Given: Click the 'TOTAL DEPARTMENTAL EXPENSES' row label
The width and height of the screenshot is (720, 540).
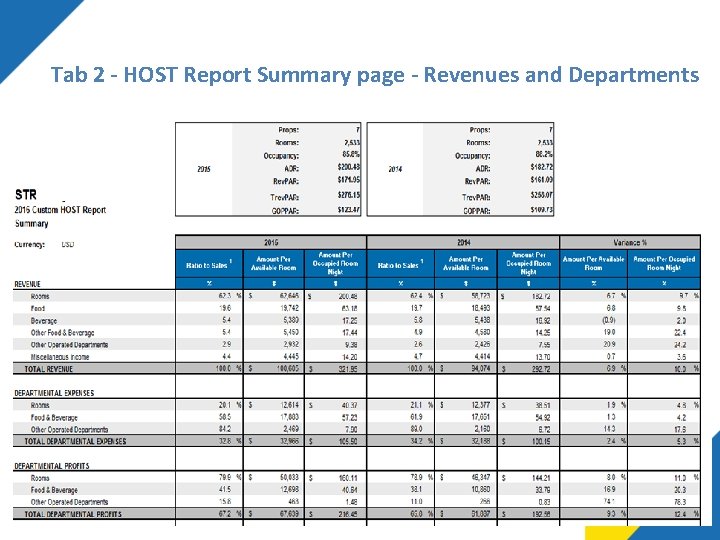Looking at the screenshot, I should click(x=75, y=441).
